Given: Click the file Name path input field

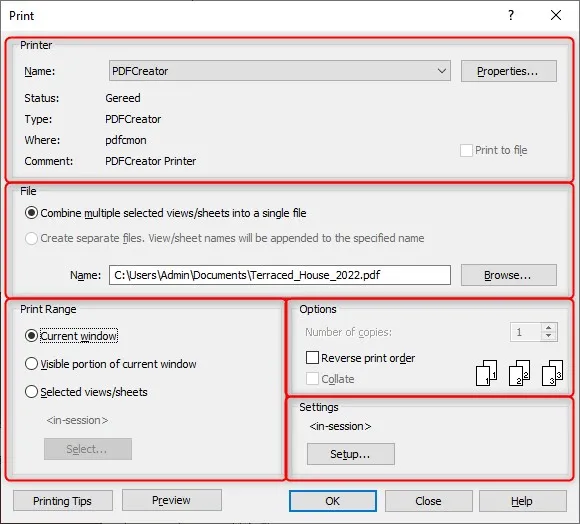Looking at the screenshot, I should tap(280, 275).
